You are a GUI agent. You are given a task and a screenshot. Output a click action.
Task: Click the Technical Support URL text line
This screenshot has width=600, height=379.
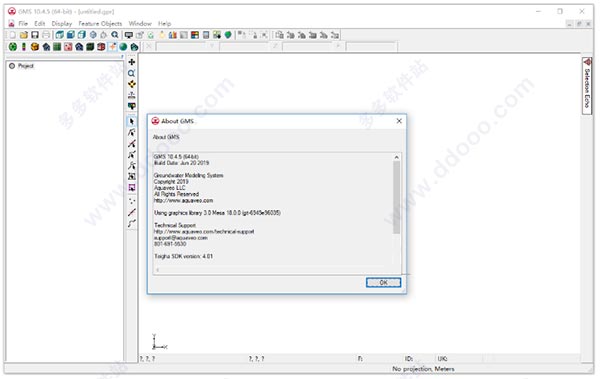204,232
